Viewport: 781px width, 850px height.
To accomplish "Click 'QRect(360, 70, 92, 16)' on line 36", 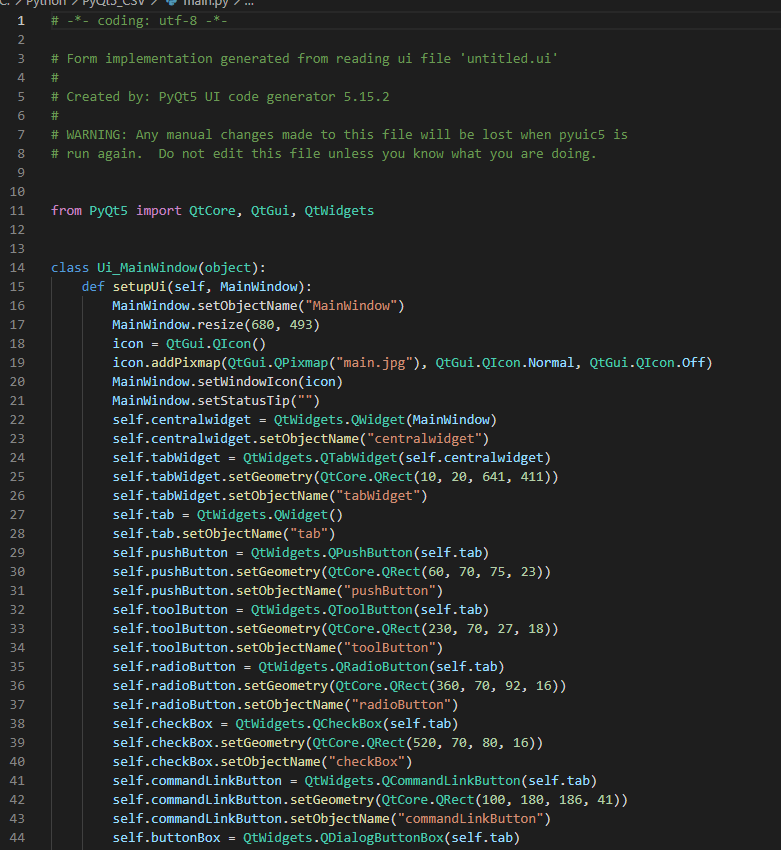I will (x=474, y=686).
